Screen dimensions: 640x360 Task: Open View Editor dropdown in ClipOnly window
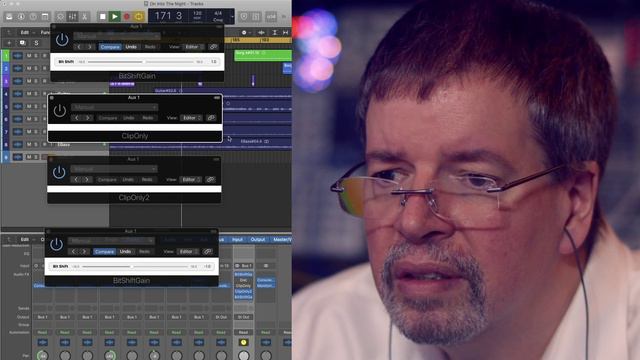190,118
